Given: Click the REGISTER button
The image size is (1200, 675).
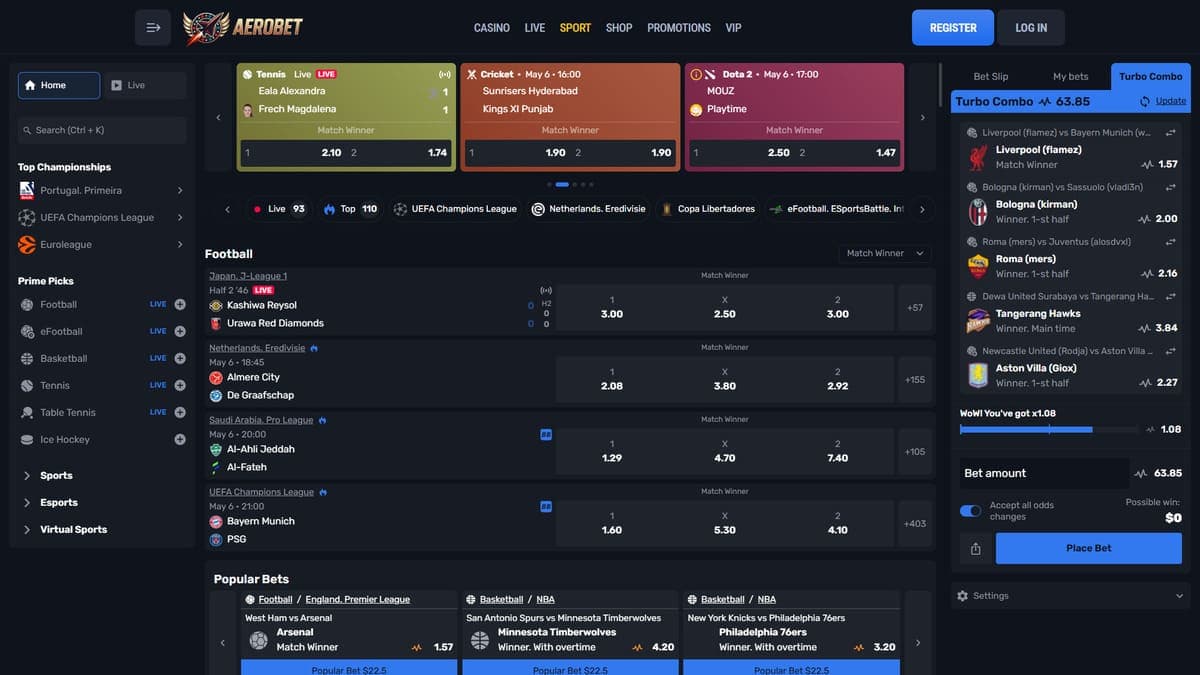Looking at the screenshot, I should [953, 28].
